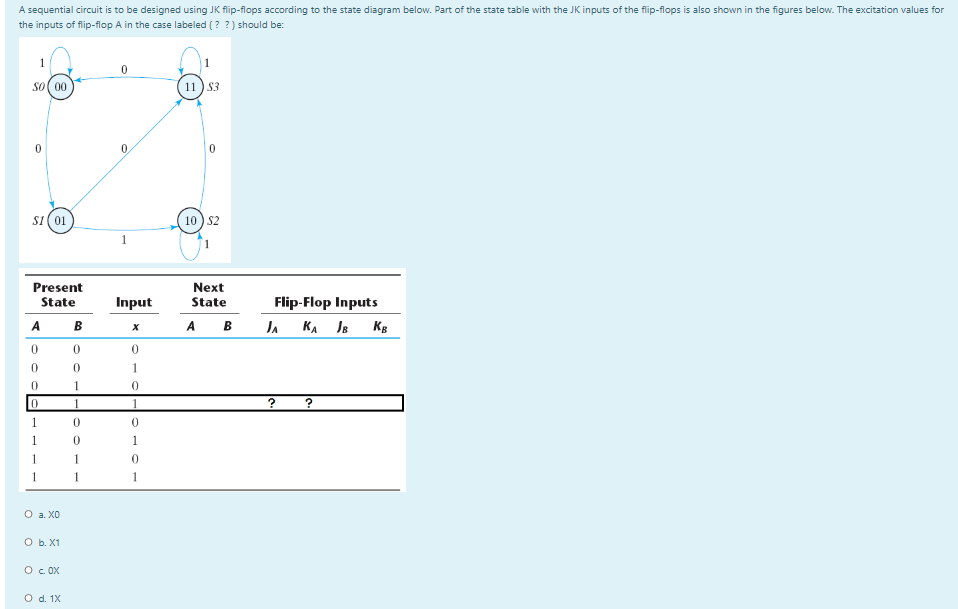Click the transition arrow from S0 to S1
This screenshot has width=958, height=609.
[x=45, y=150]
